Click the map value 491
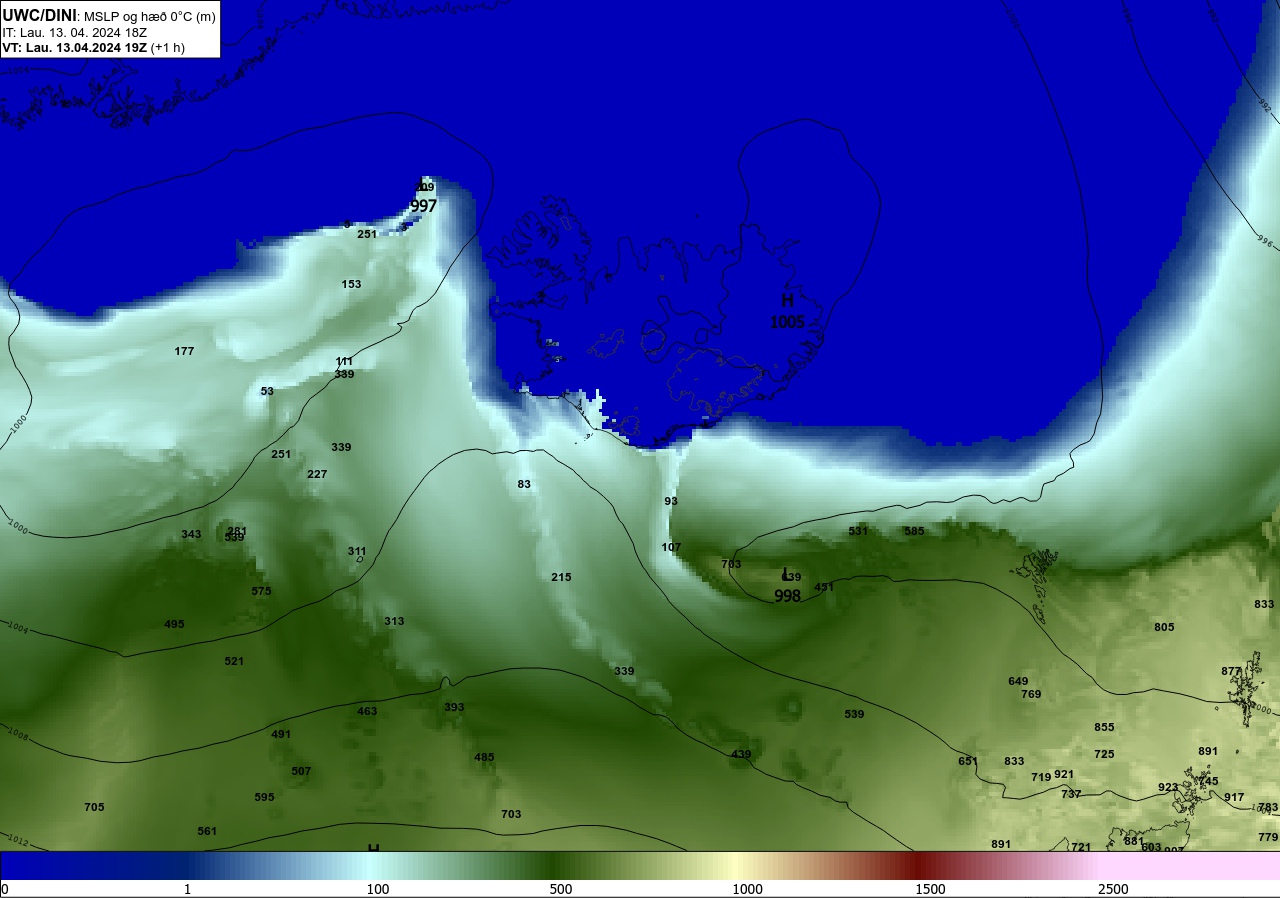This screenshot has width=1280, height=898. tap(281, 734)
